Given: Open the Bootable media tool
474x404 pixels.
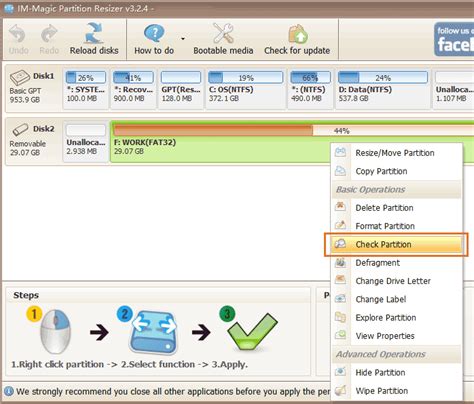Looking at the screenshot, I should click(223, 39).
